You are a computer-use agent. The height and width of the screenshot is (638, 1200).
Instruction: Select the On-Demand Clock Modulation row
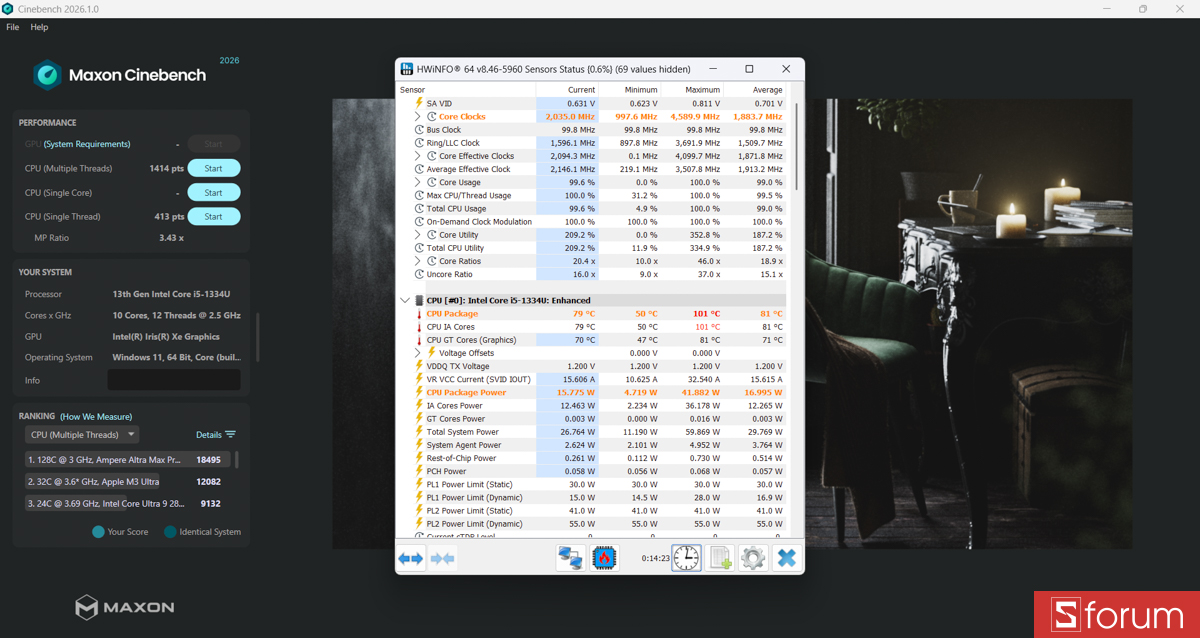click(x=592, y=222)
